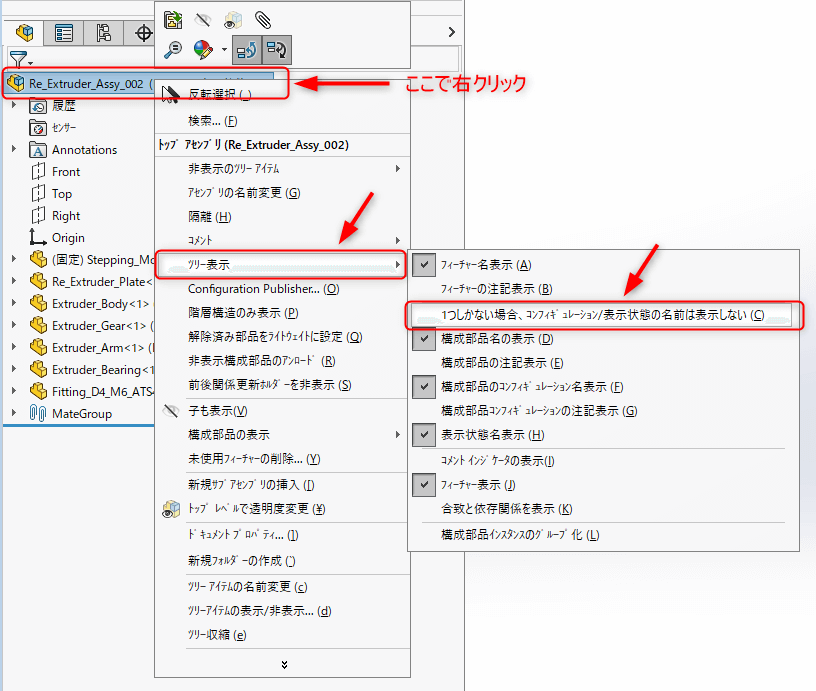This screenshot has height=691, width=816.
Task: Click the tree filter funnel icon
Action: tap(17, 59)
